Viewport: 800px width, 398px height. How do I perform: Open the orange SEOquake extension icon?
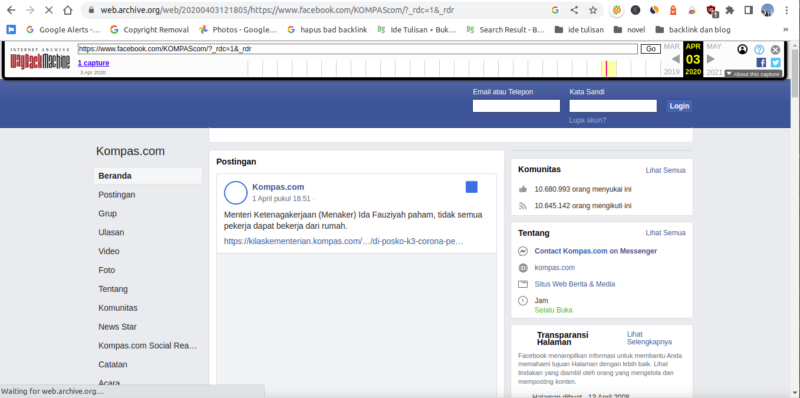[x=617, y=10]
